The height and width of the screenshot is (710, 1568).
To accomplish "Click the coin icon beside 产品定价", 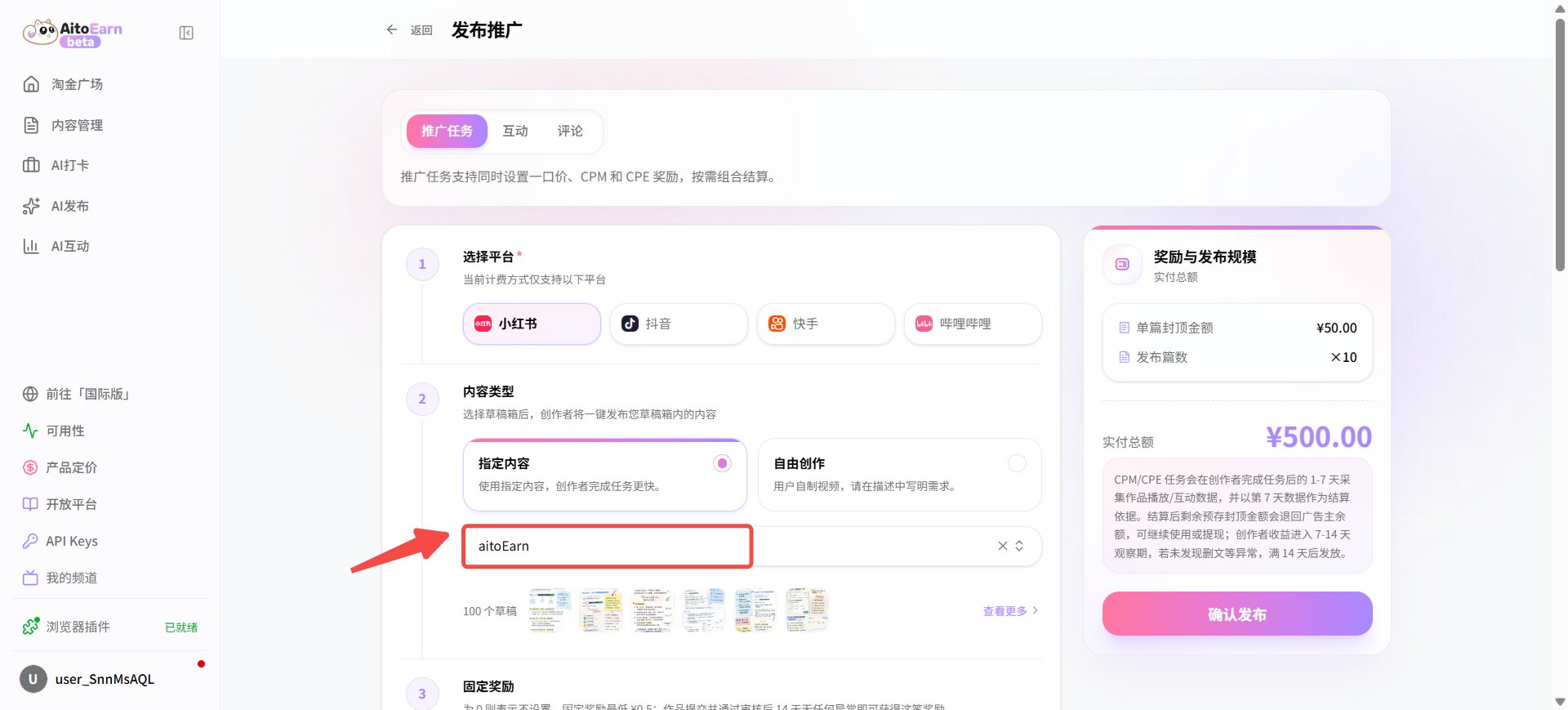I will 30,467.
